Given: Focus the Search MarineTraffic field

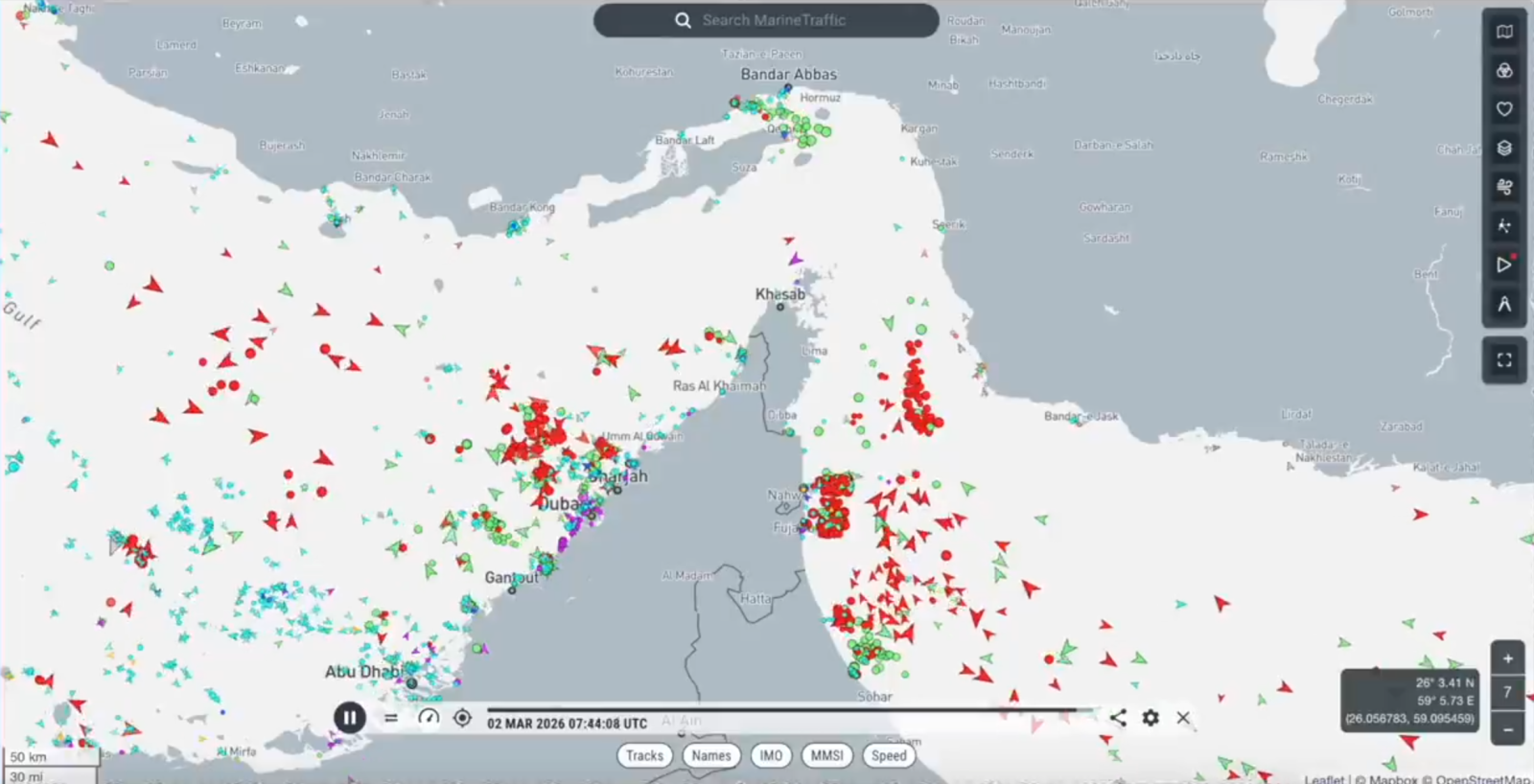Looking at the screenshot, I should coord(766,20).
